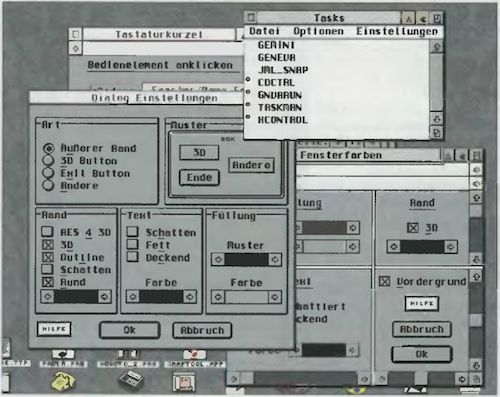Click the HILFE icon in Dialog Einstellungen
Image resolution: width=500 pixels, height=397 pixels.
(x=54, y=329)
